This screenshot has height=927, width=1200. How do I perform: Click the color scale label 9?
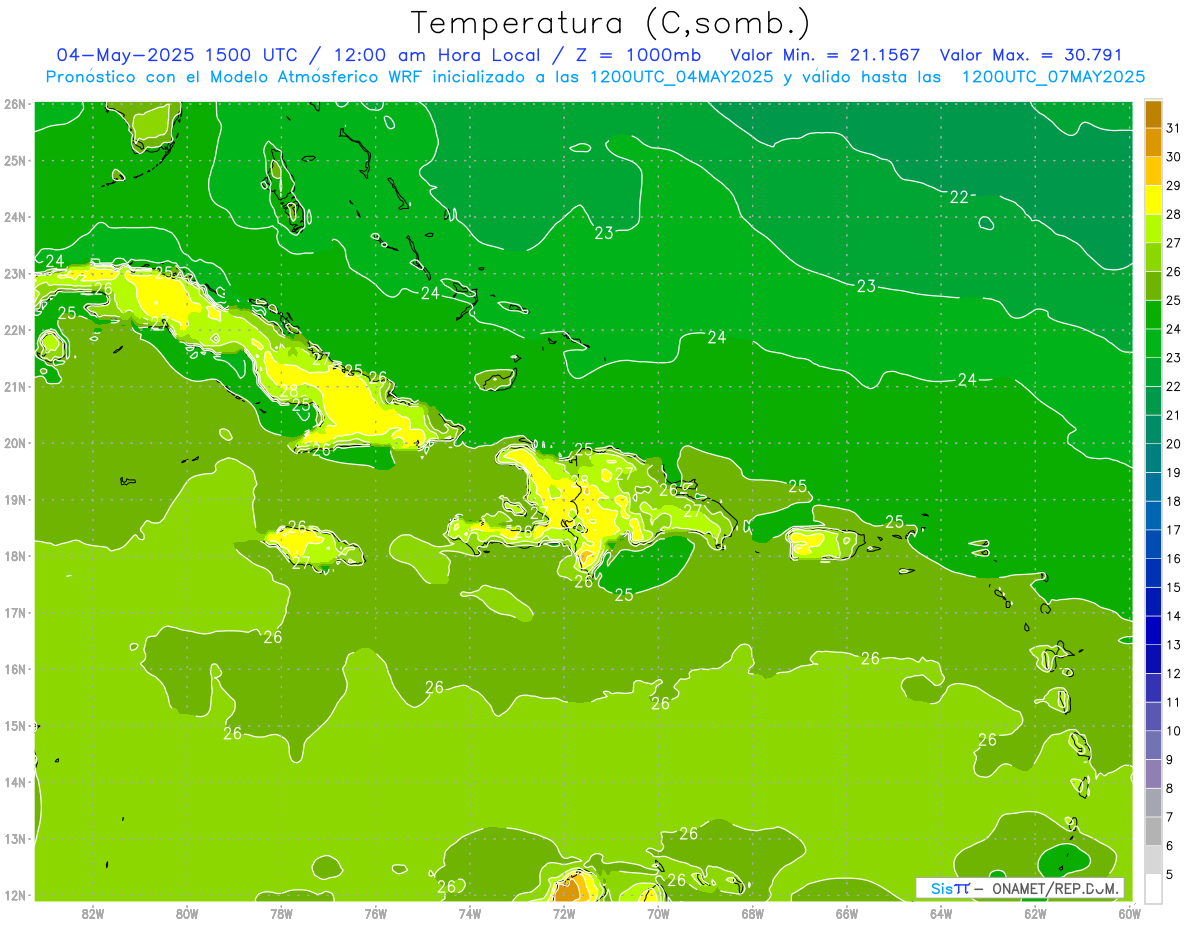[x=1170, y=760]
